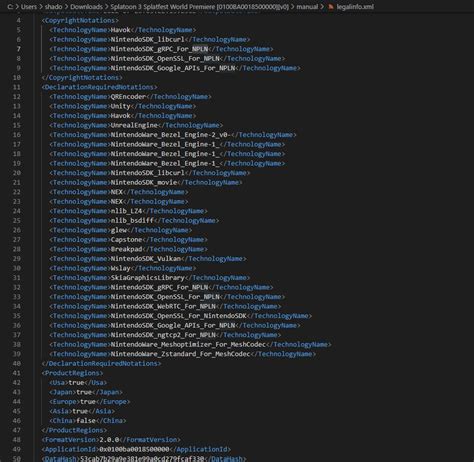Click the C: drive breadcrumb
Screen dimensions: 474x462
tap(10, 7)
